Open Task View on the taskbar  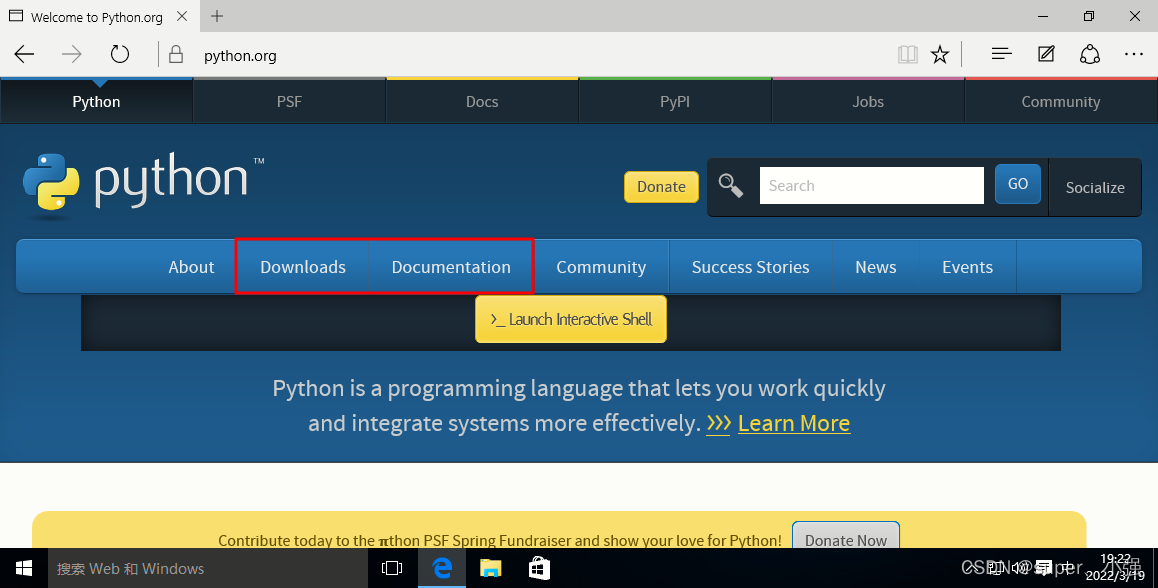tap(392, 568)
